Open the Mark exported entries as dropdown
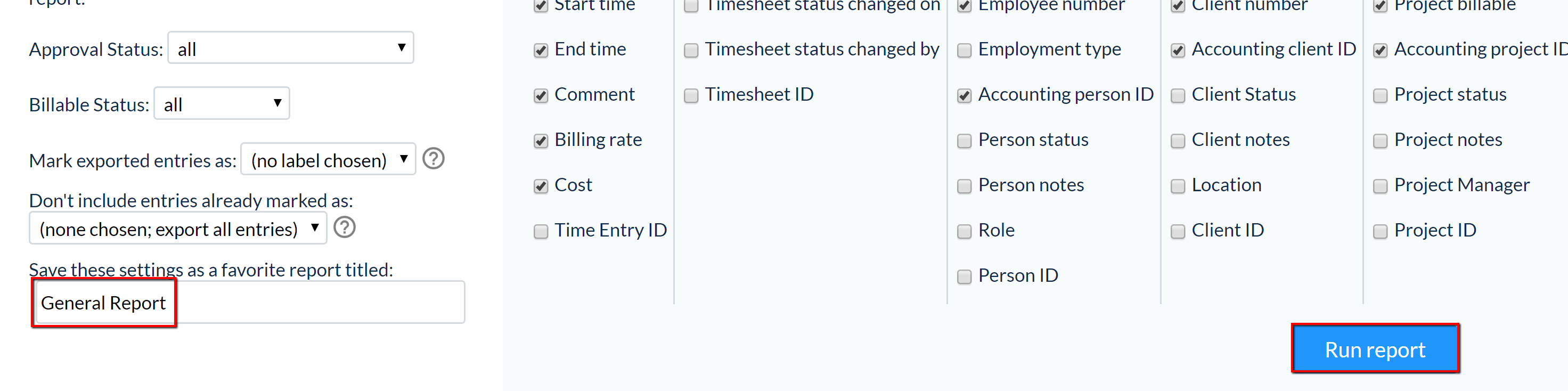The height and width of the screenshot is (391, 1568). coord(328,160)
